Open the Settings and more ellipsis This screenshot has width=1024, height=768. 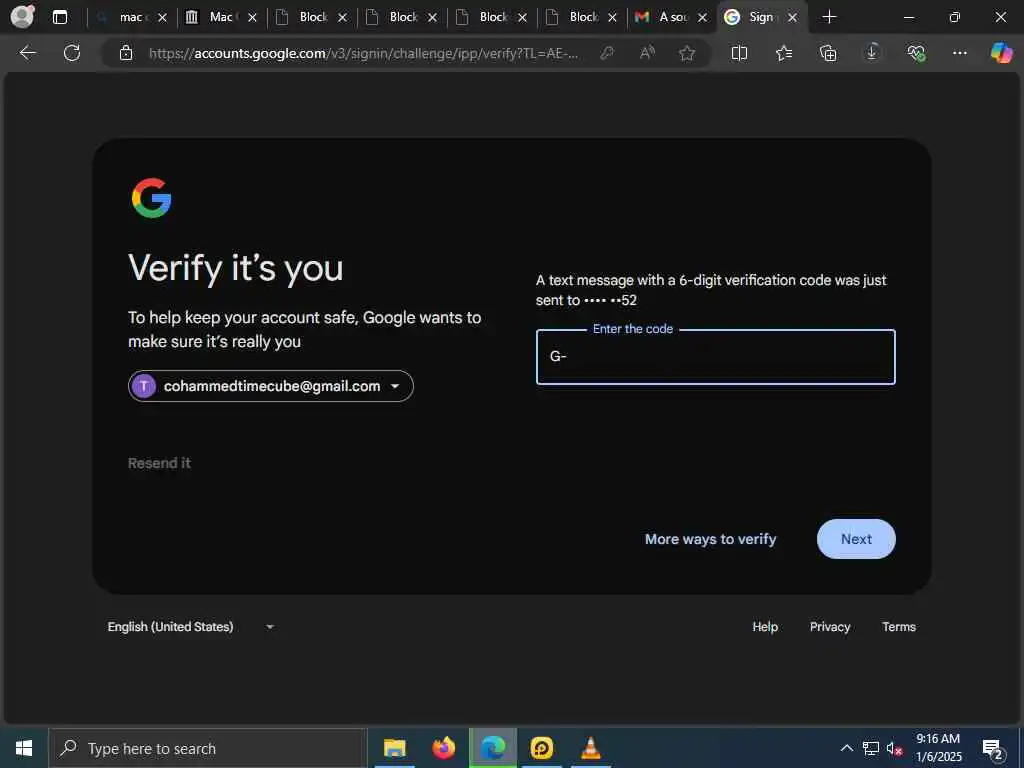coord(959,53)
